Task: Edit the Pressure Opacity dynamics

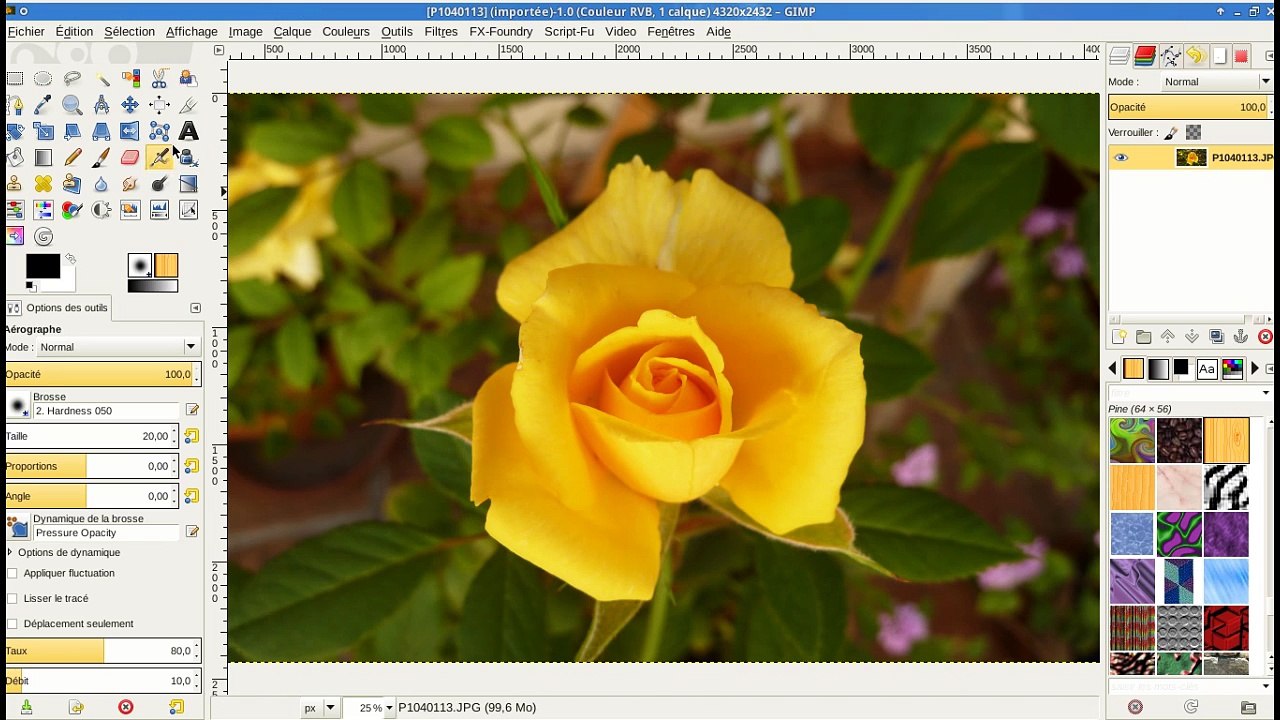Action: click(192, 533)
